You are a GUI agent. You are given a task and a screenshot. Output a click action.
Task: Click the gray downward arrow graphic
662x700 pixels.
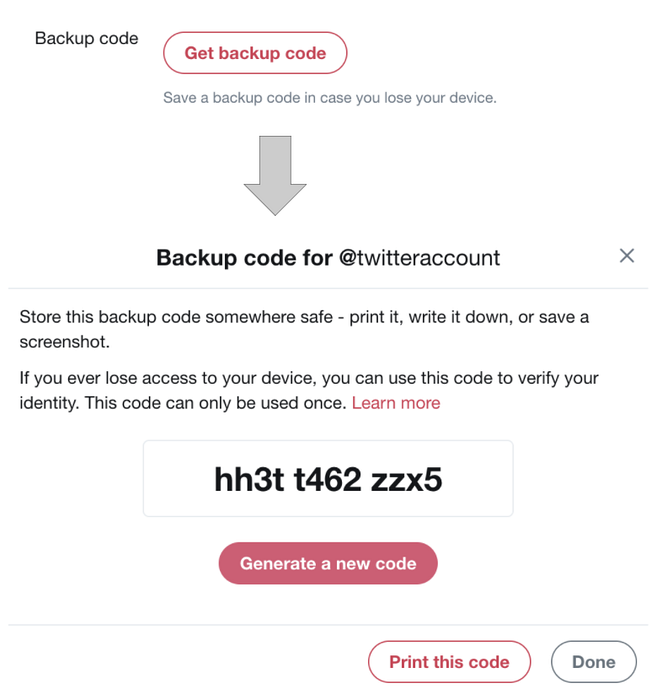[x=275, y=175]
